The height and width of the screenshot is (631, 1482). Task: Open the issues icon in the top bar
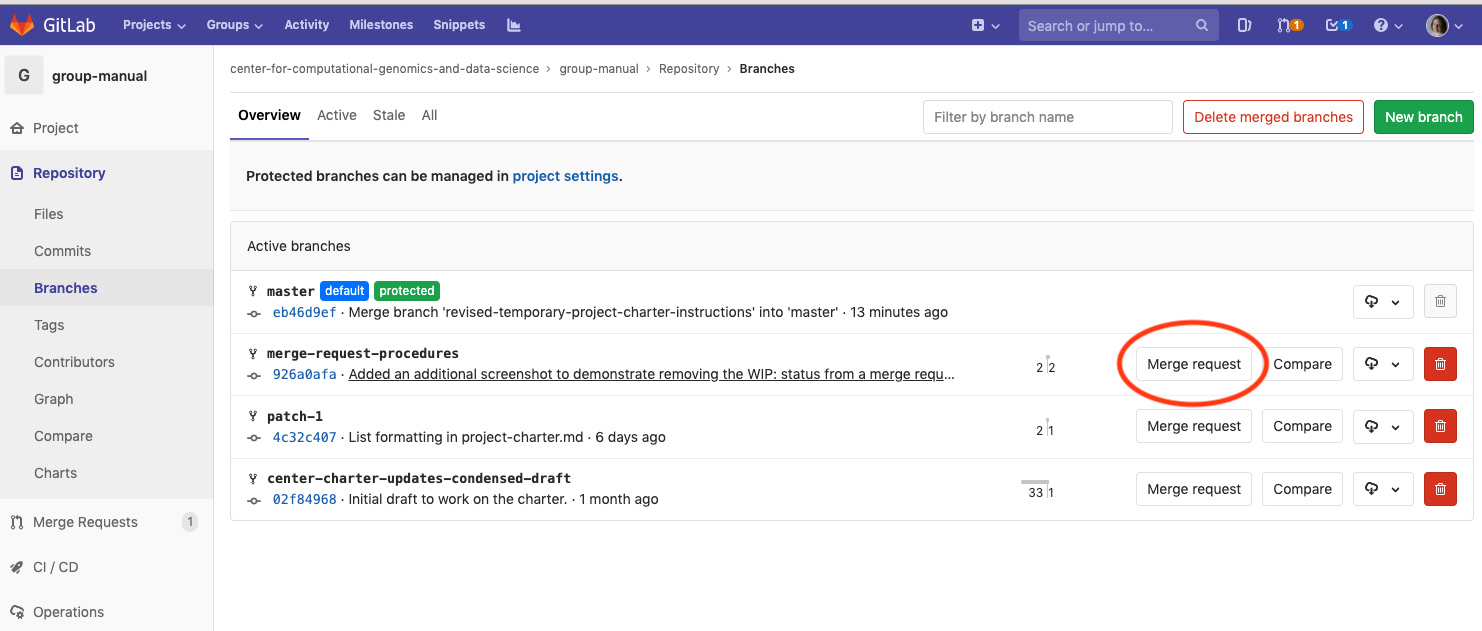[x=1244, y=26]
